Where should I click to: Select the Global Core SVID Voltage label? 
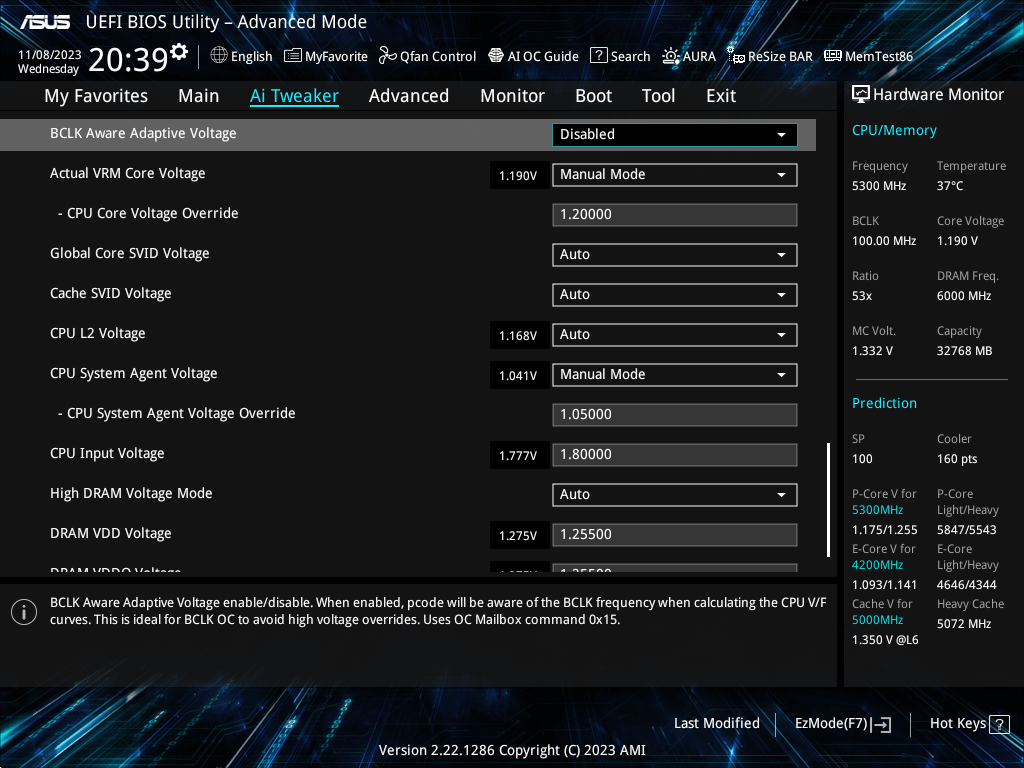point(129,253)
